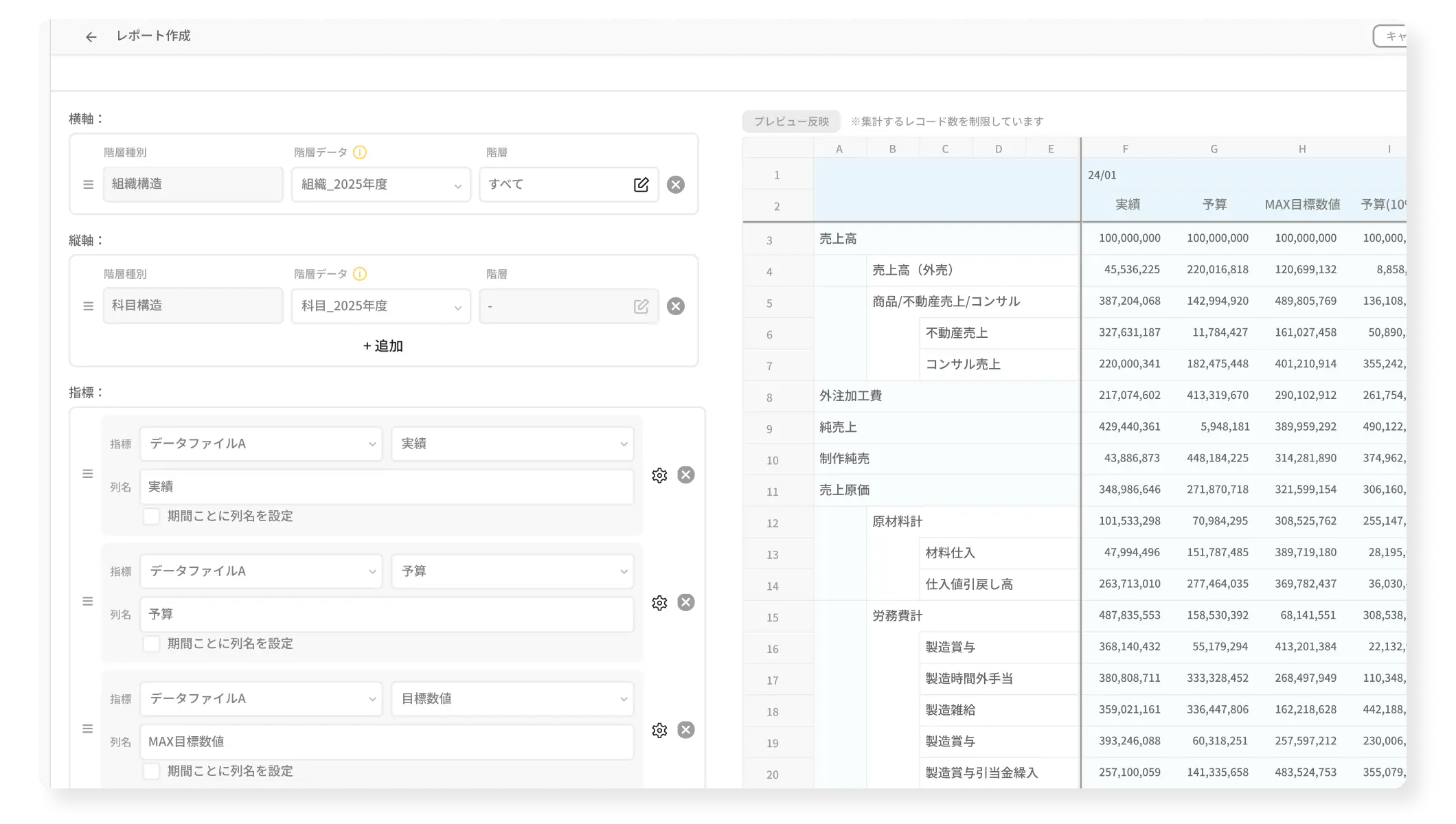This screenshot has height=824, width=1456.
Task: Select column header F in the preview
Action: pos(1125,149)
